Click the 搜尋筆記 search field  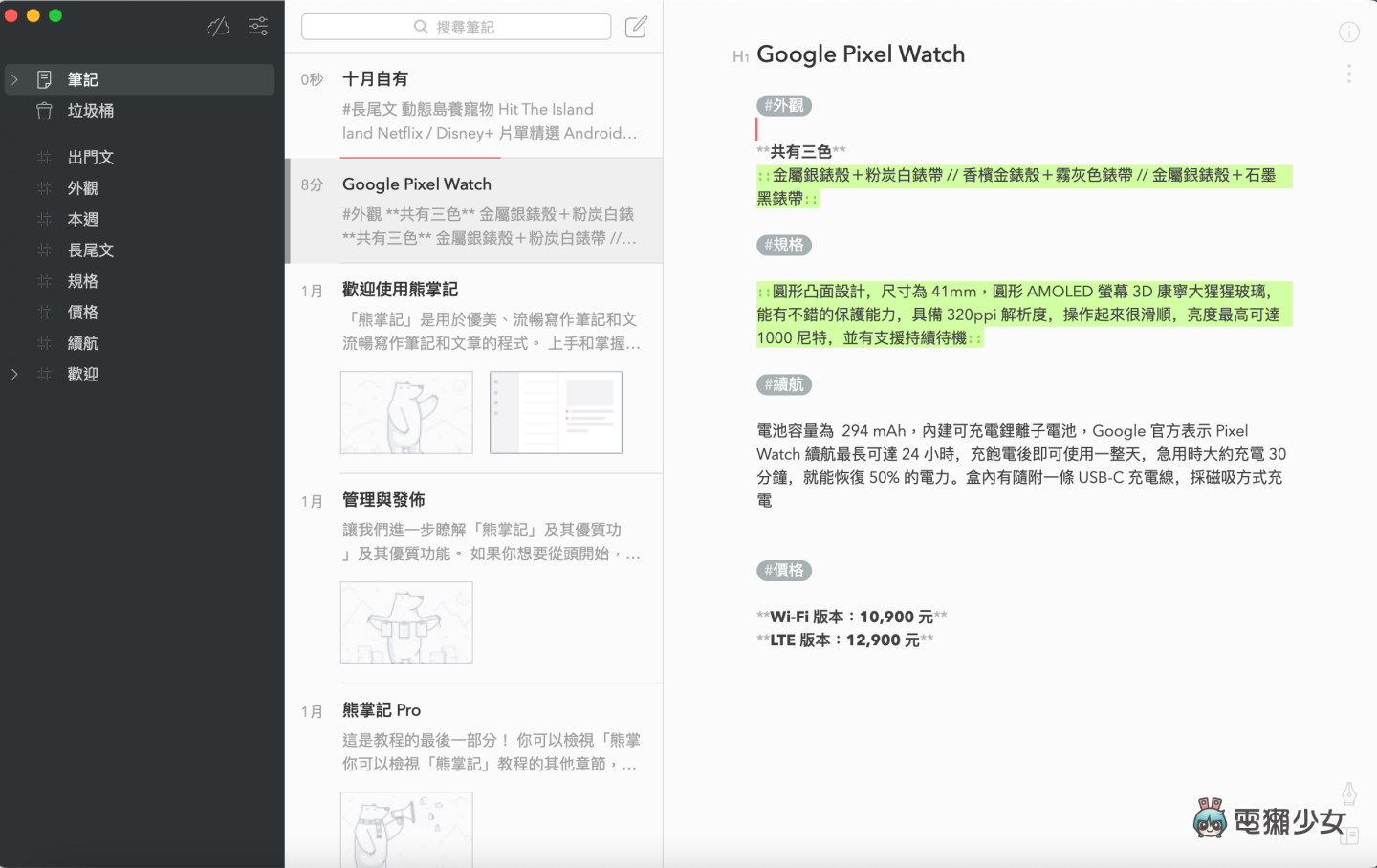click(456, 27)
